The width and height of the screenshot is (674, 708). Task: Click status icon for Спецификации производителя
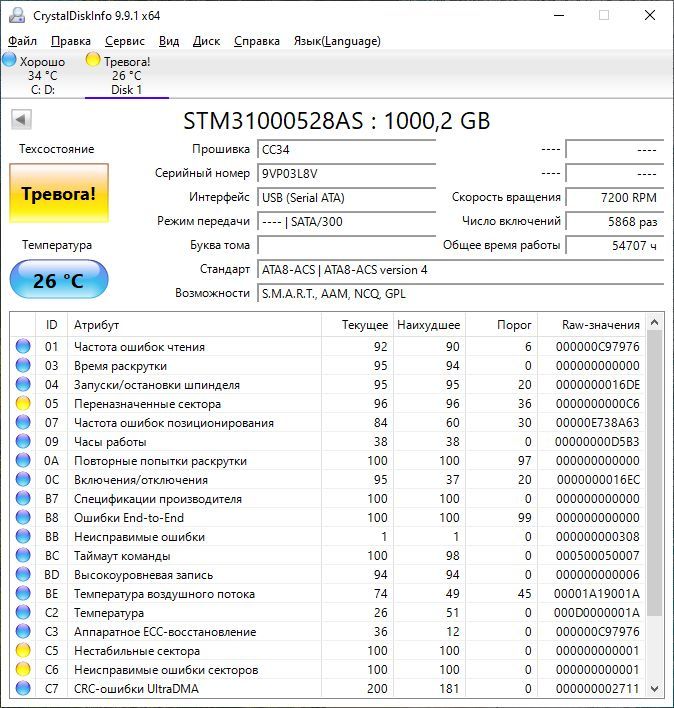coord(23,498)
